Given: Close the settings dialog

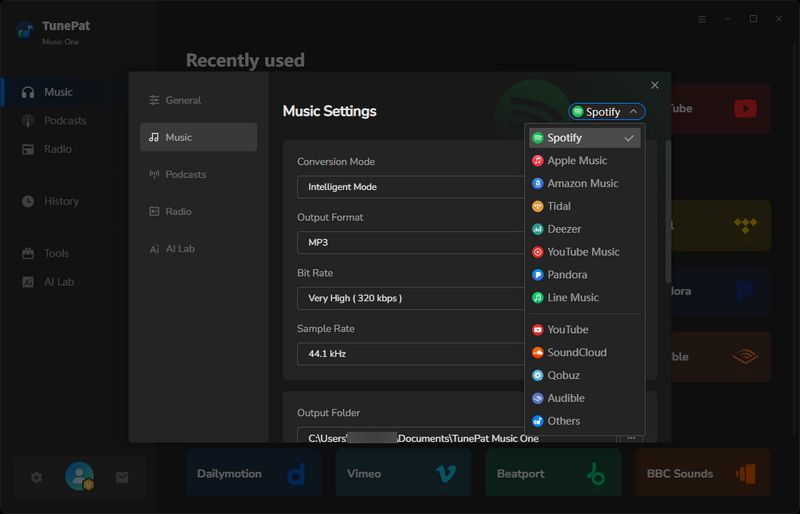Looking at the screenshot, I should (x=655, y=85).
